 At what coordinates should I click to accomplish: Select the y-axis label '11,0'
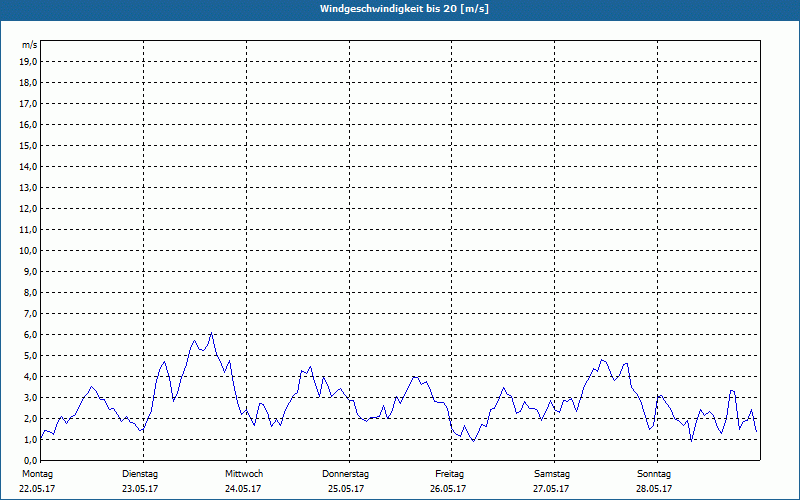tap(29, 230)
